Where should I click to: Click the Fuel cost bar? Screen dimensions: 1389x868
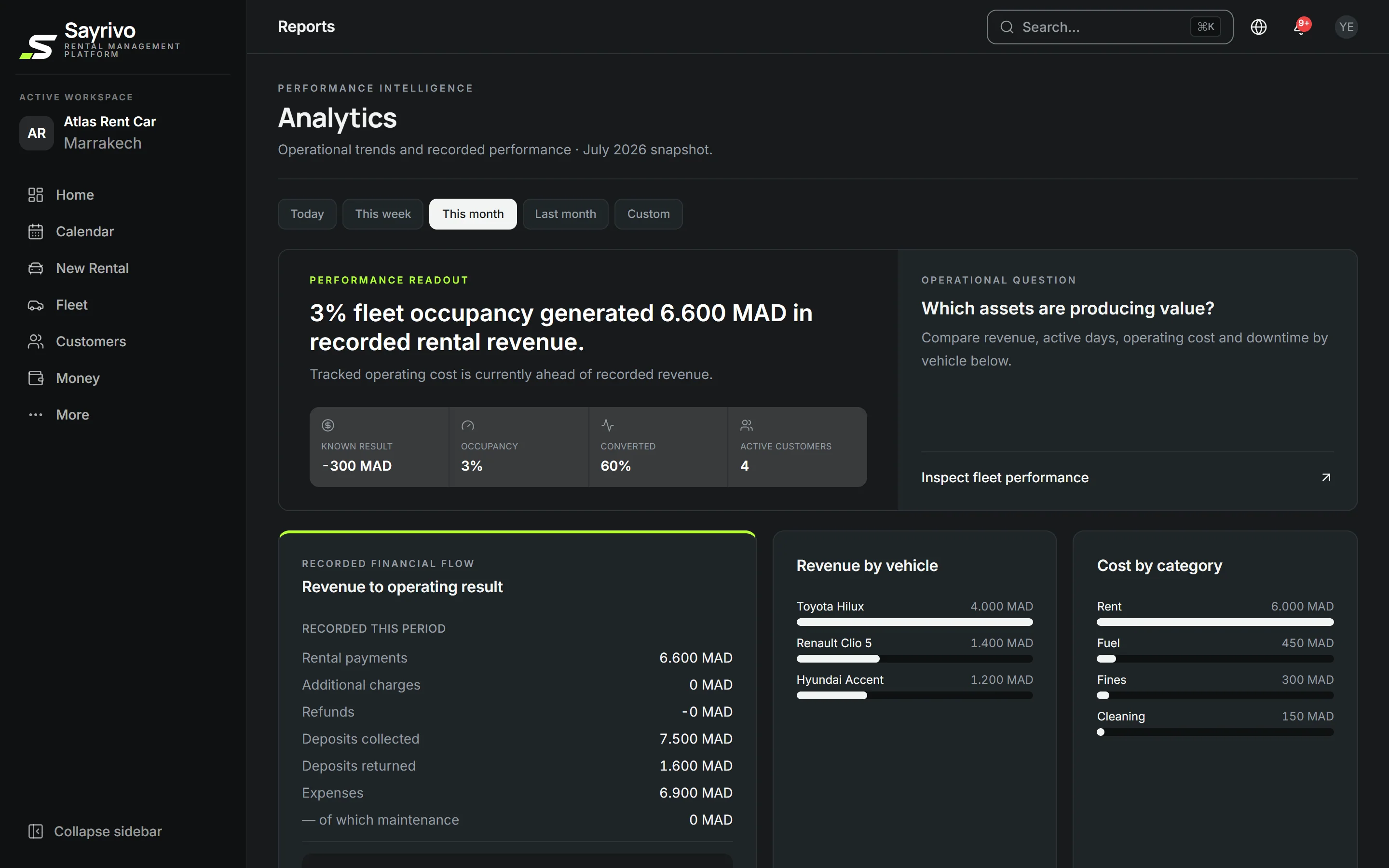point(1215,659)
